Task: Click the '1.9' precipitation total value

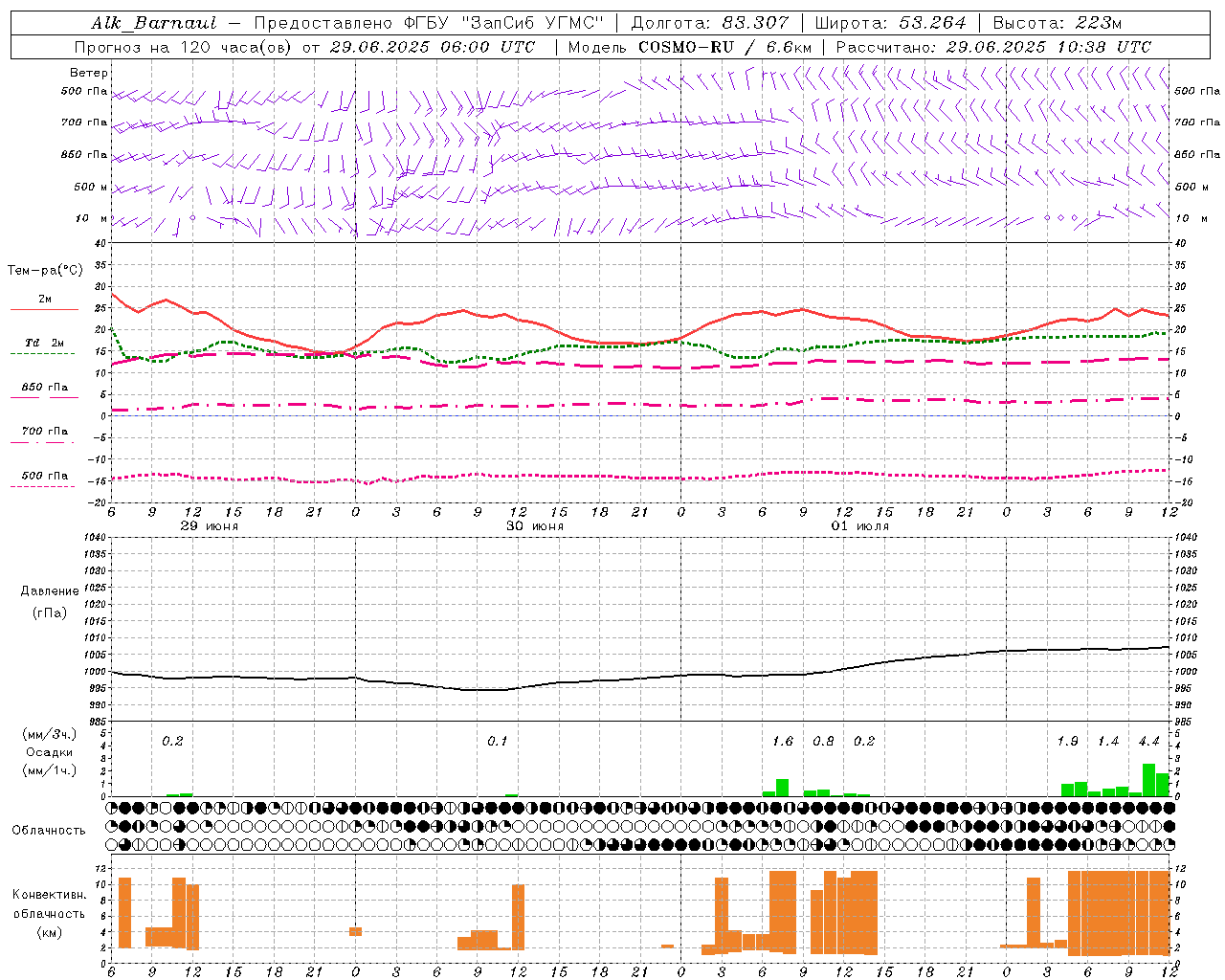Action: 1067,741
